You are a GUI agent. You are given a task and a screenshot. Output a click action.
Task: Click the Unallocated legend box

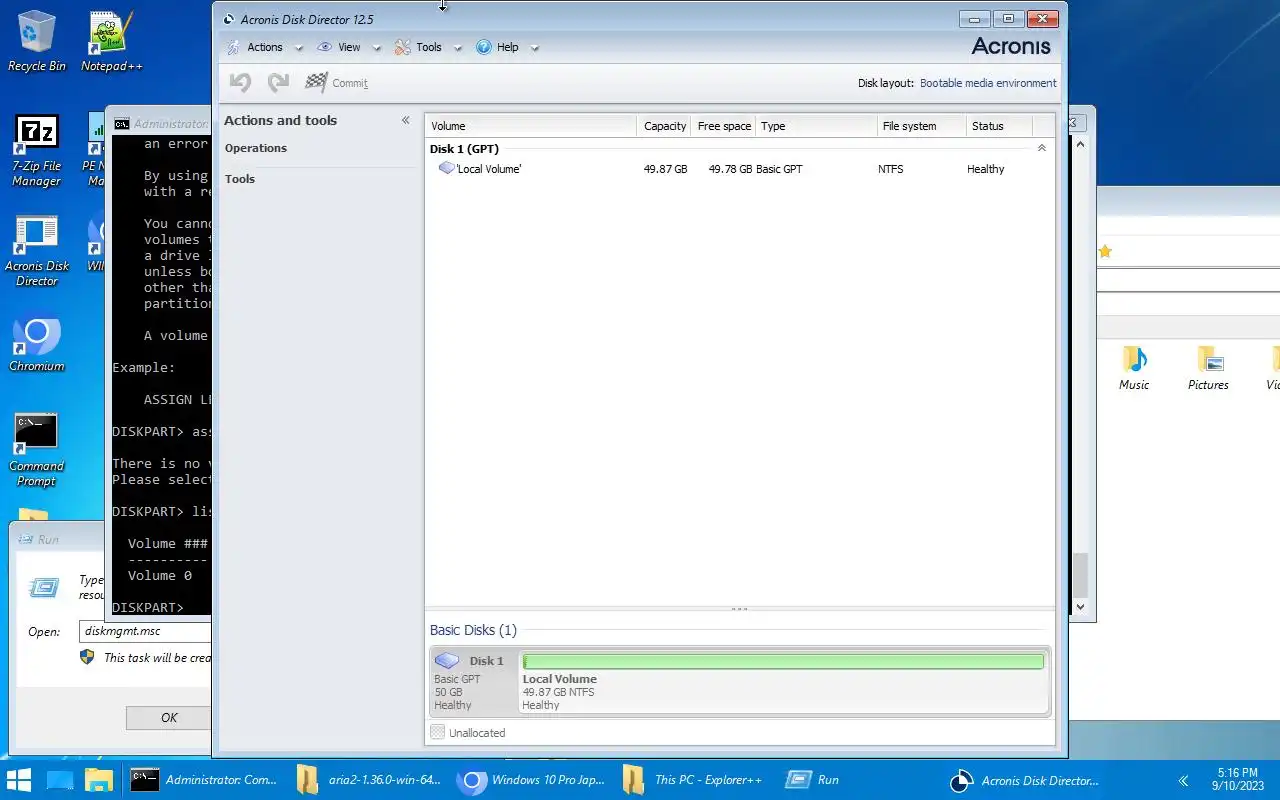pyautogui.click(x=437, y=732)
